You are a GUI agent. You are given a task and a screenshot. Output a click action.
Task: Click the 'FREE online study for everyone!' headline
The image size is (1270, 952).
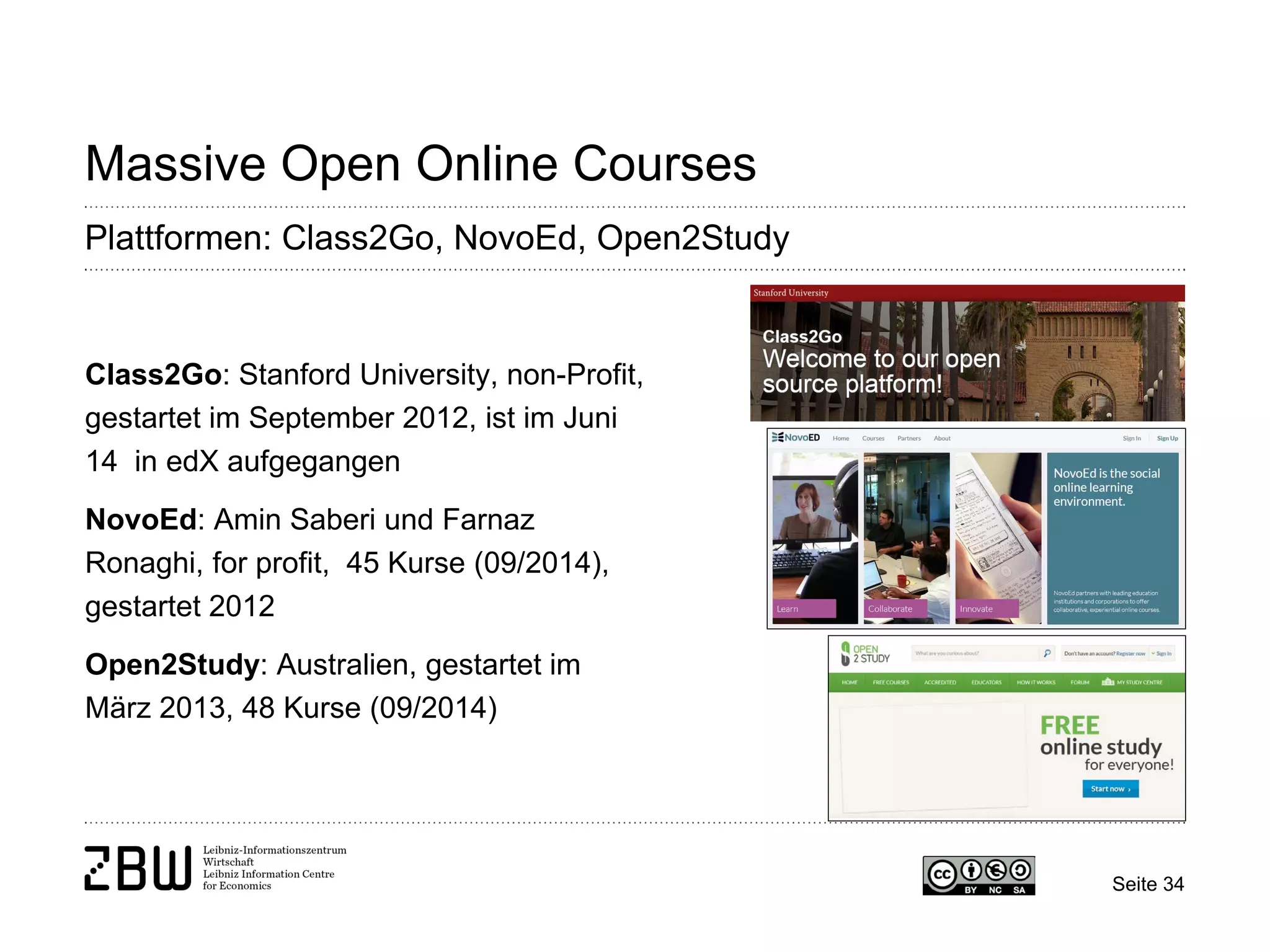tap(1107, 743)
